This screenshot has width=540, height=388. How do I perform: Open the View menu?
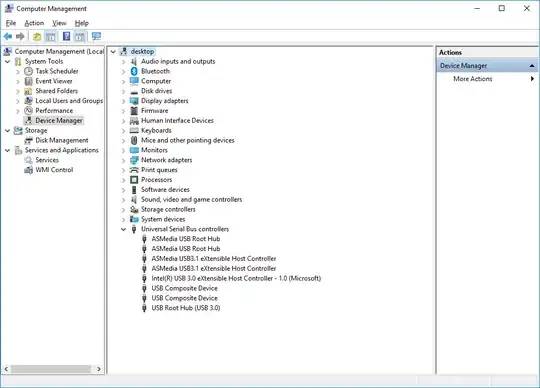pos(59,23)
